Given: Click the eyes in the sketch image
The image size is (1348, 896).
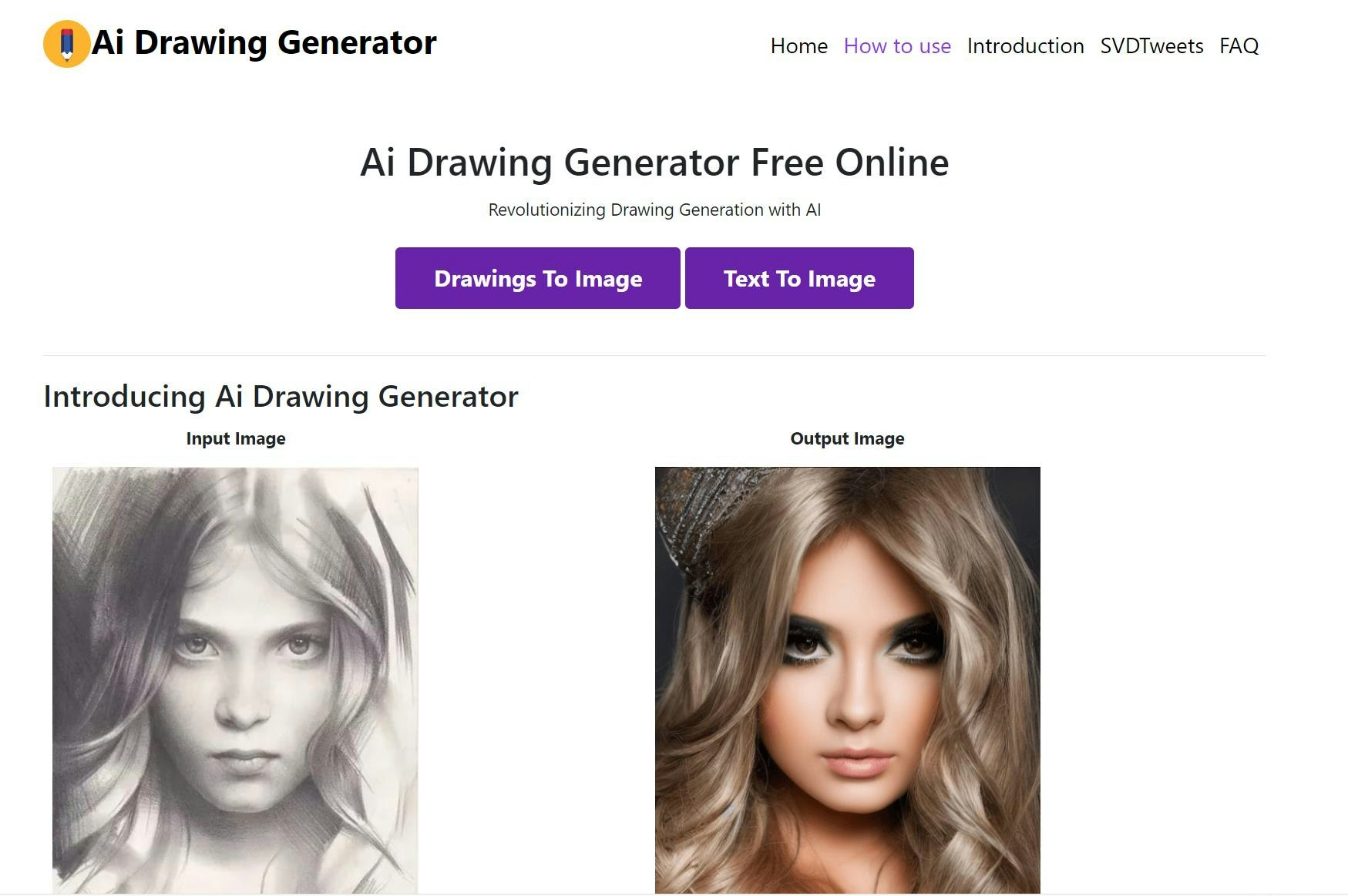Looking at the screenshot, I should (x=245, y=646).
